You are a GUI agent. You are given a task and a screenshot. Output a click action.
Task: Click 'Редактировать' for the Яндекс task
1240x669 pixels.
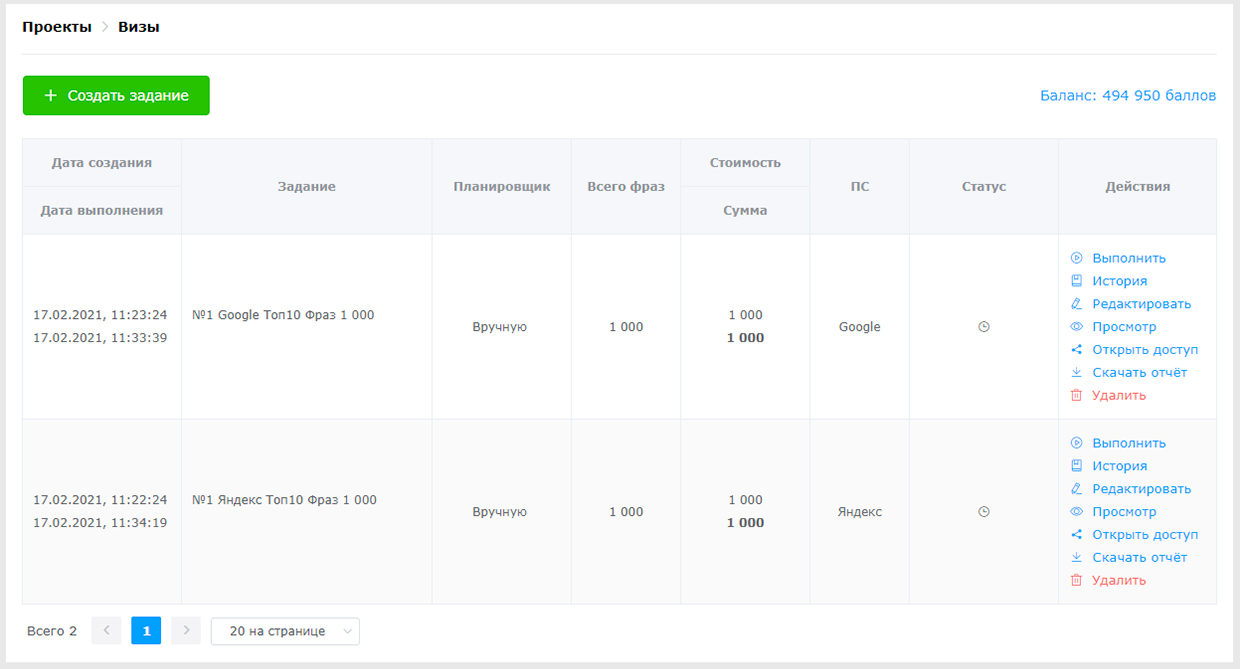pos(1142,489)
